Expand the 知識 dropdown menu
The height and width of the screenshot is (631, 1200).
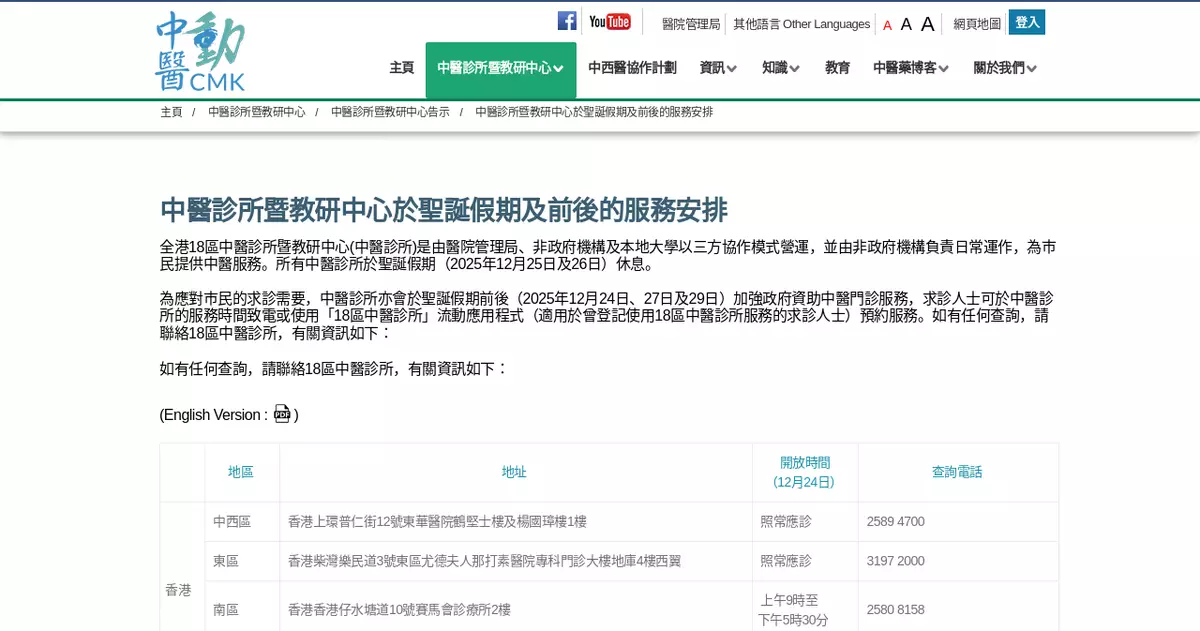coord(780,68)
